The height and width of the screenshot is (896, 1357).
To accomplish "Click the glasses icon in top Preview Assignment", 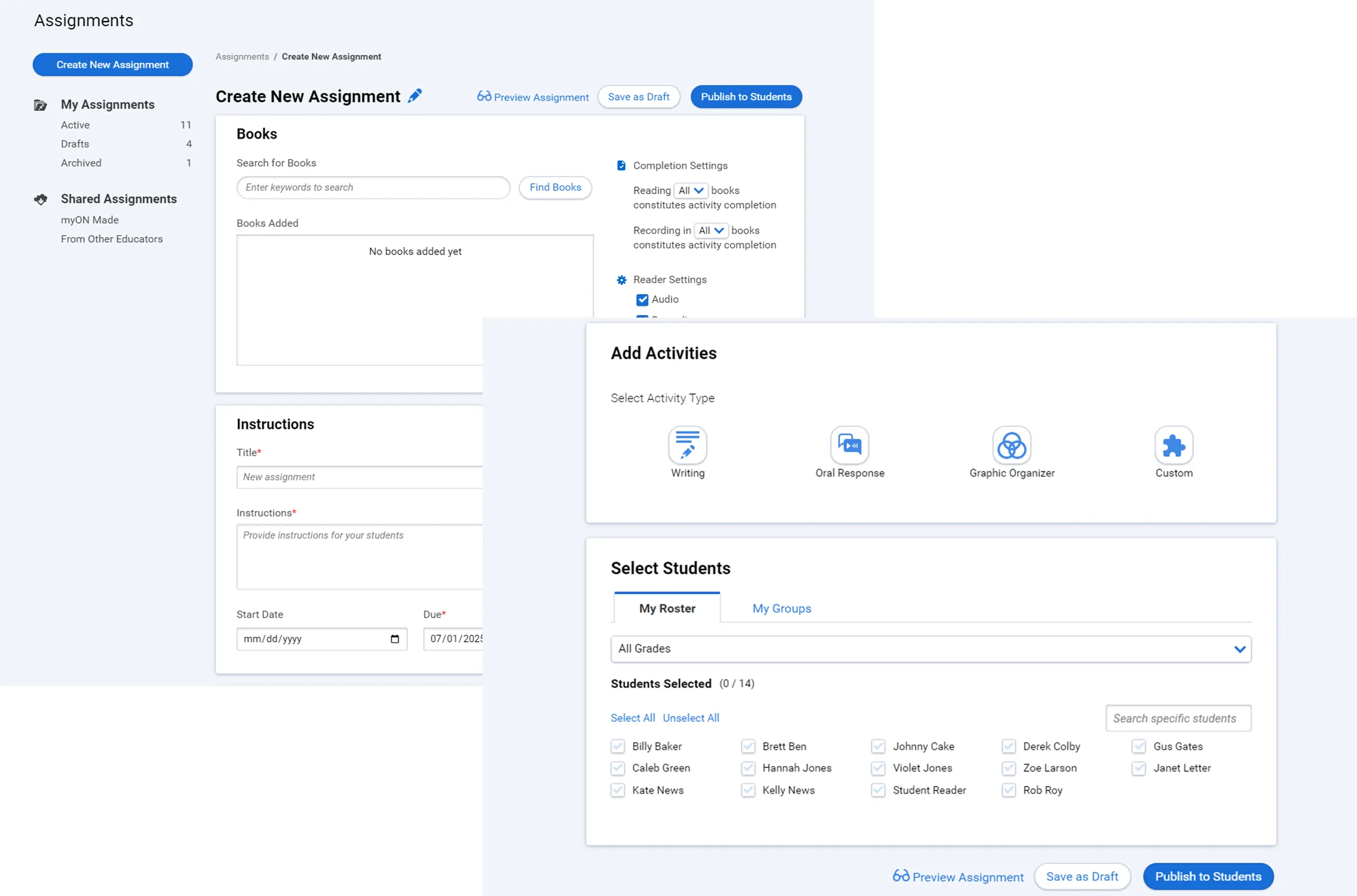I will [x=484, y=96].
